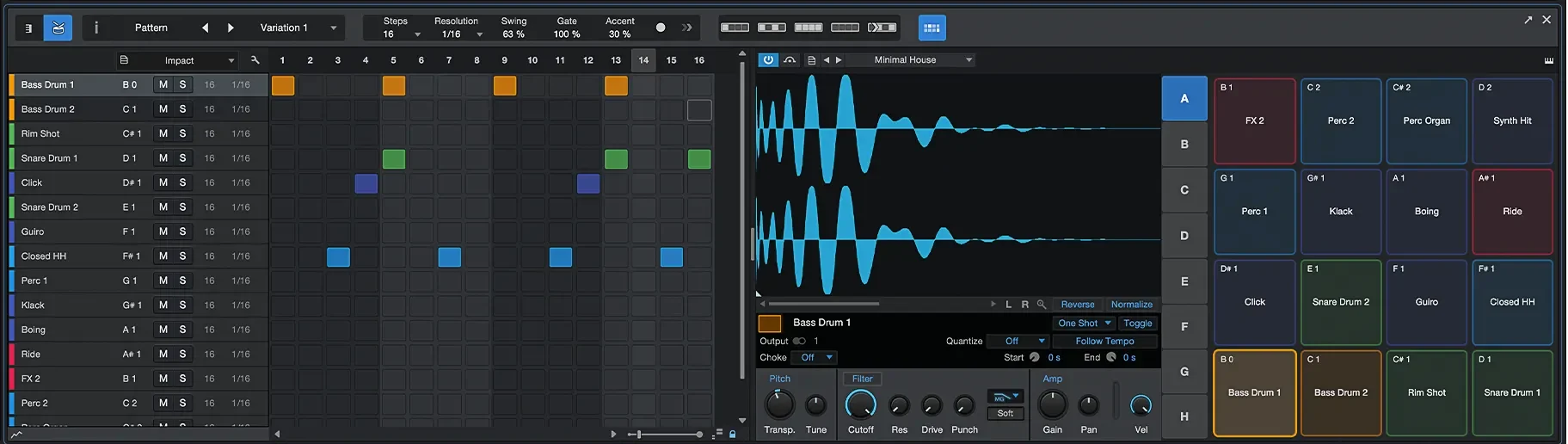Open the pattern info 'i' icon
Image resolution: width=1568 pixels, height=444 pixels.
[96, 28]
